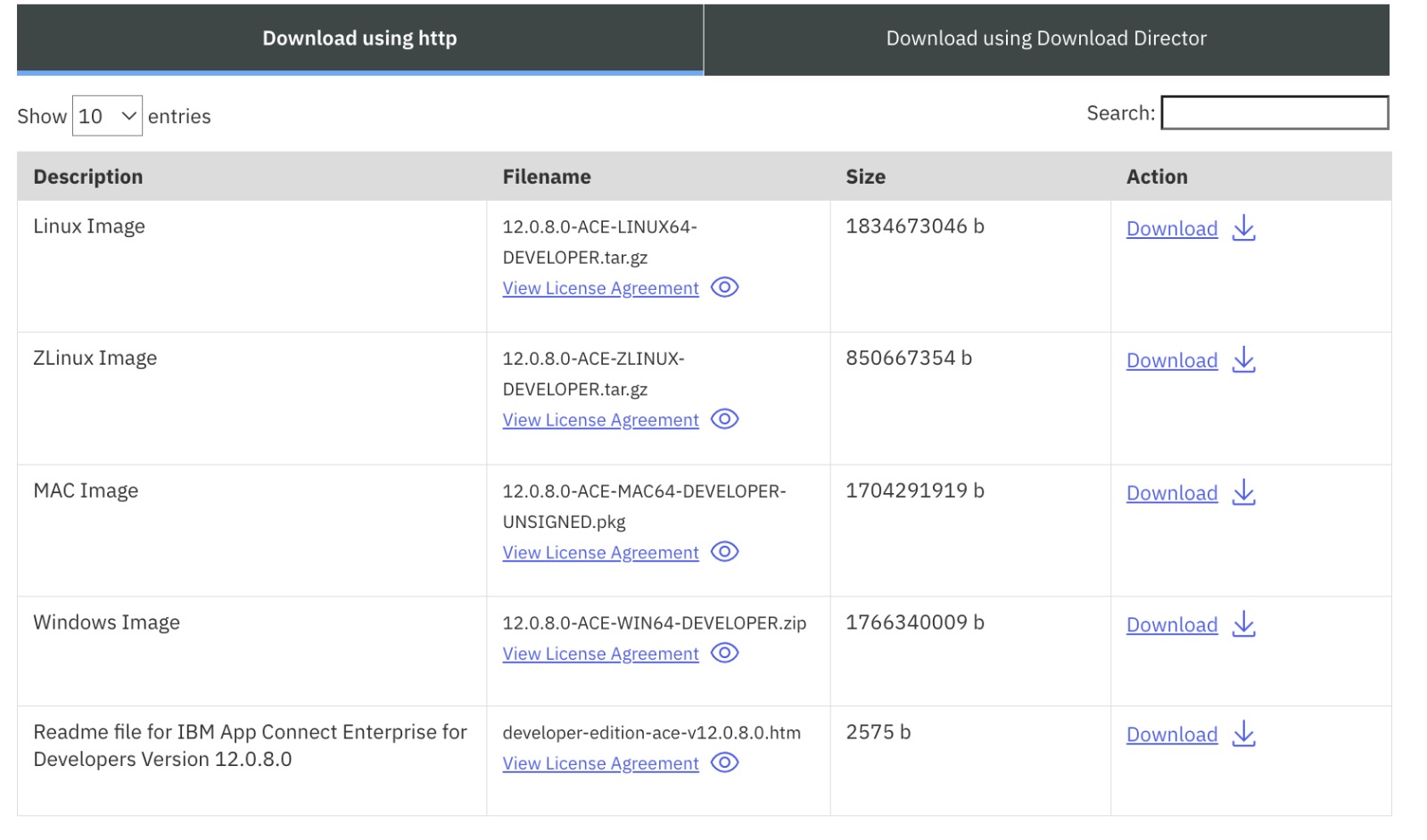This screenshot has height=840, width=1427.
Task: Switch to Download using Download Director tab
Action: [x=1046, y=38]
